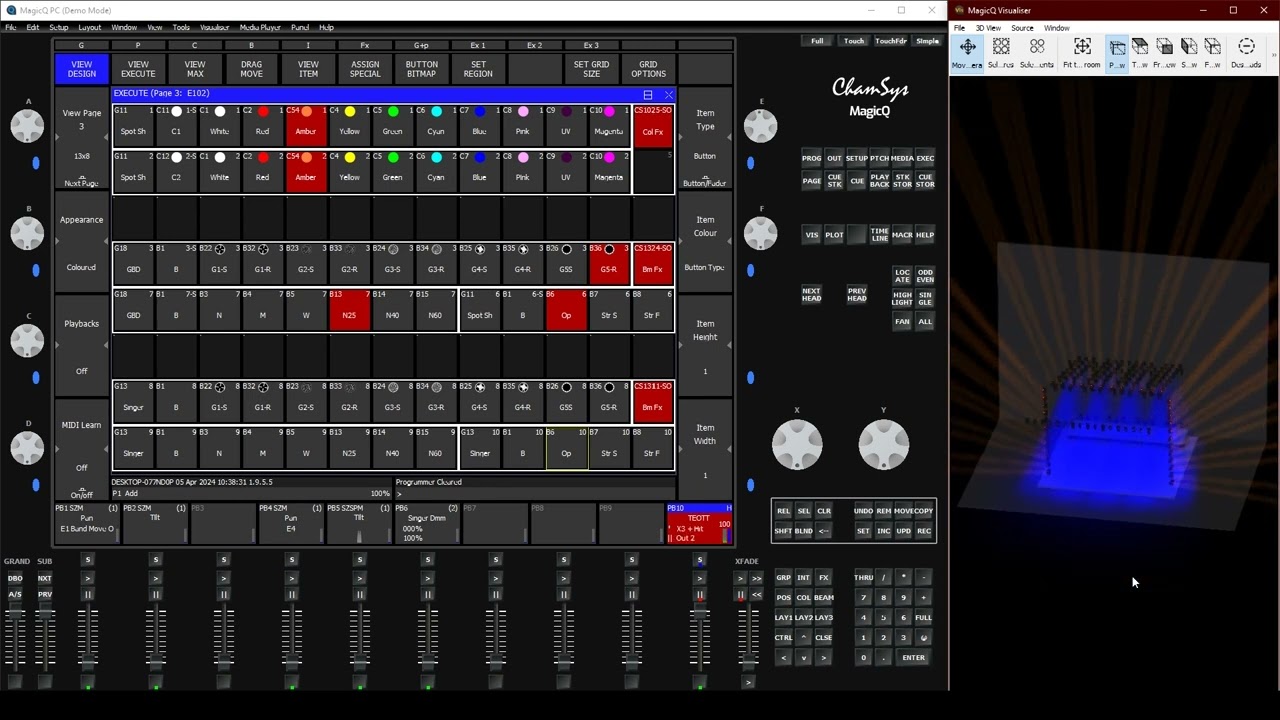
Task: Click VIEW EXECUTE soft button
Action: tap(138, 69)
